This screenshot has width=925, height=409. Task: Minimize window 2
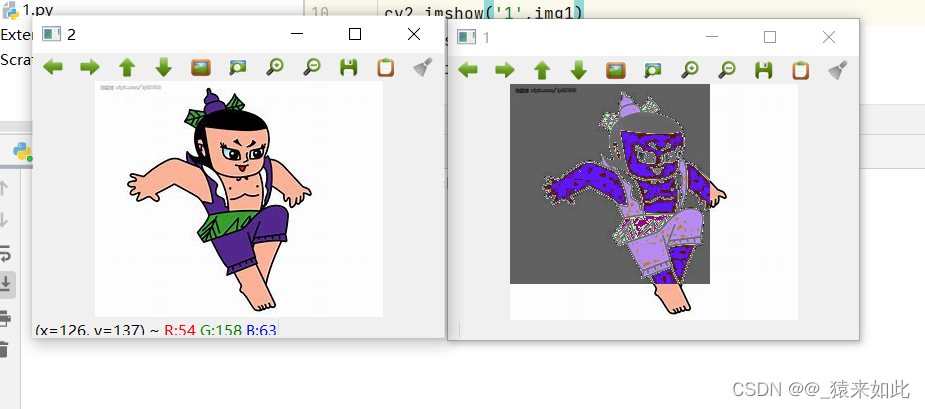(x=297, y=34)
